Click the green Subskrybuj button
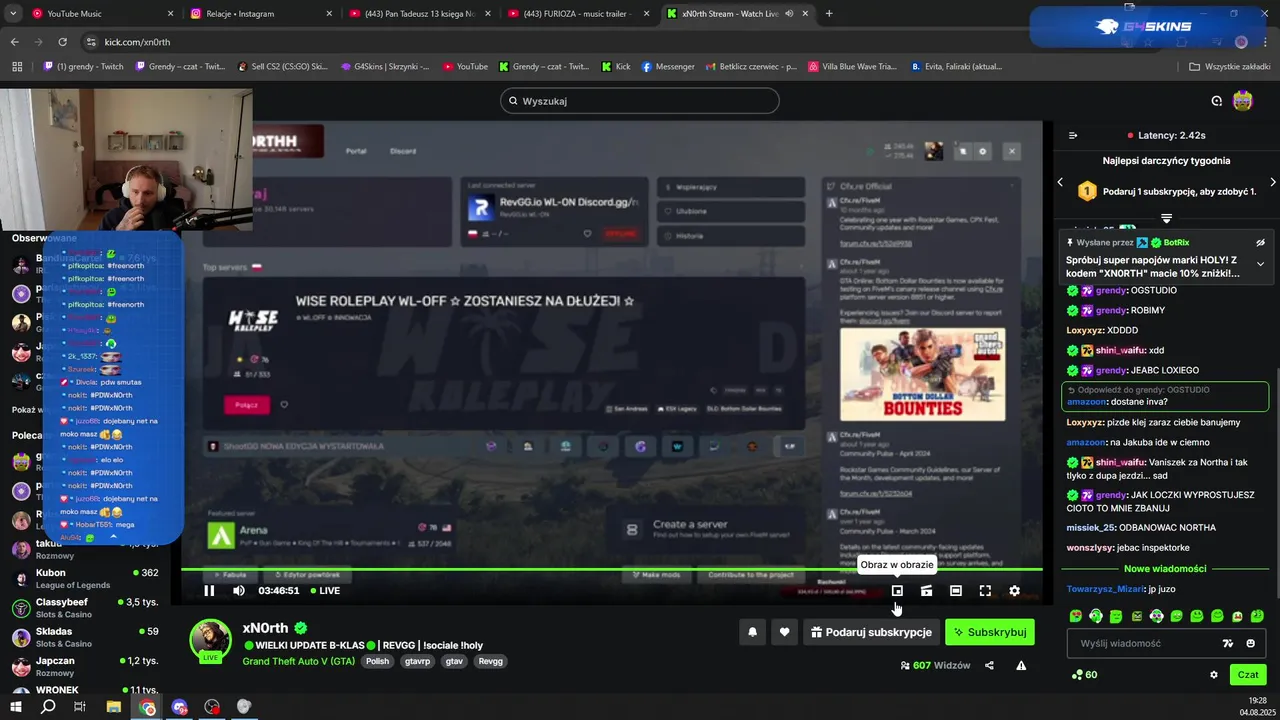 (990, 632)
